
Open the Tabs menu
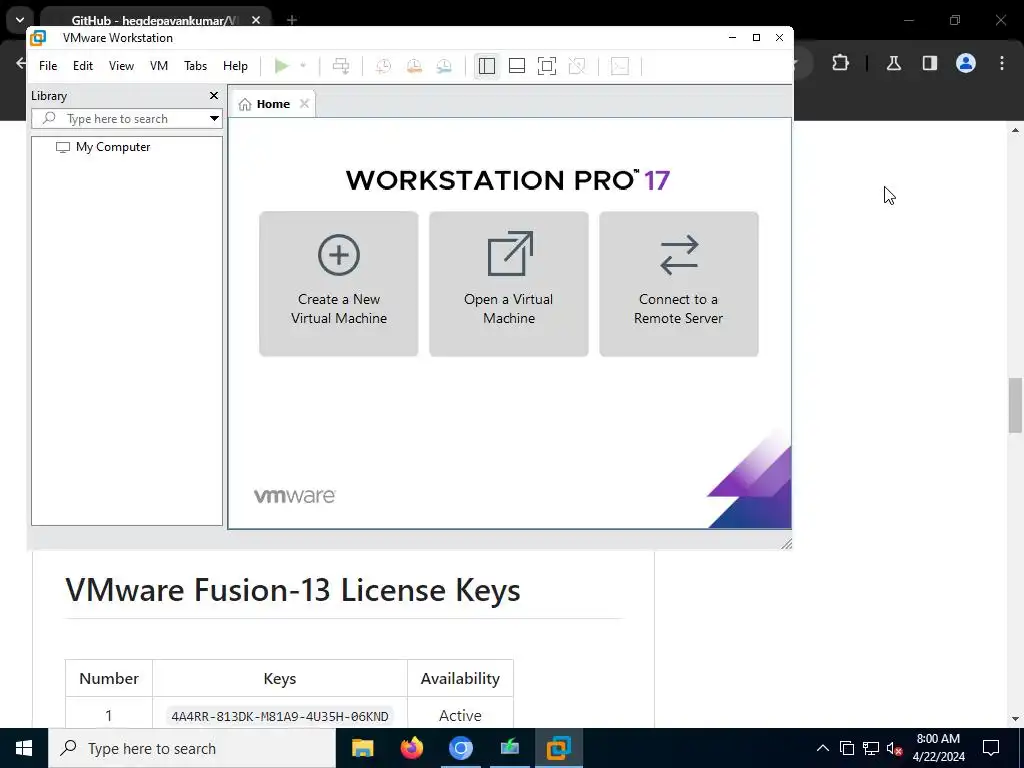tap(195, 66)
